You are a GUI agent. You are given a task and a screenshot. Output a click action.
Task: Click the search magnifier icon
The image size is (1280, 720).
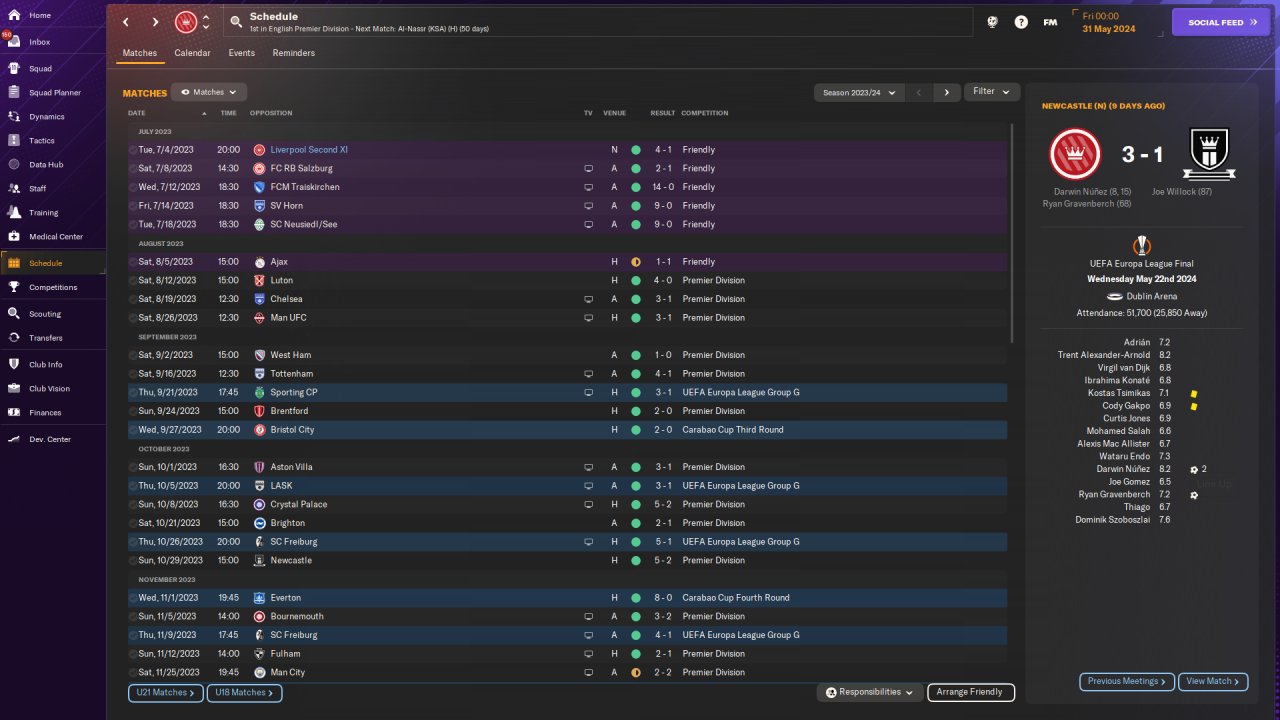click(x=235, y=21)
